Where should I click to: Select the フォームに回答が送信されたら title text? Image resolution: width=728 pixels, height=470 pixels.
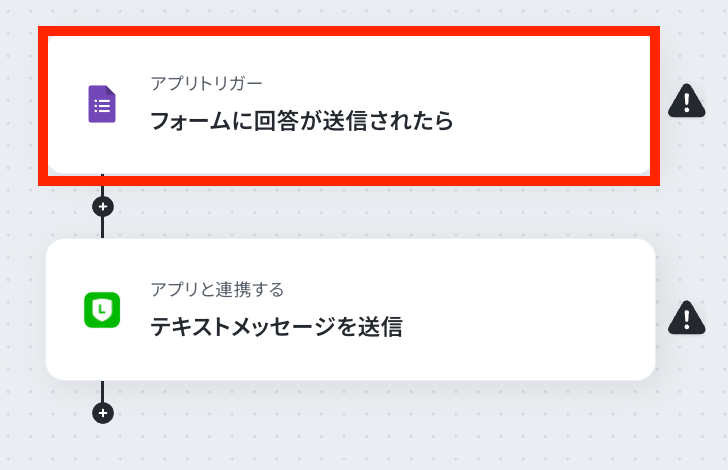coord(302,121)
